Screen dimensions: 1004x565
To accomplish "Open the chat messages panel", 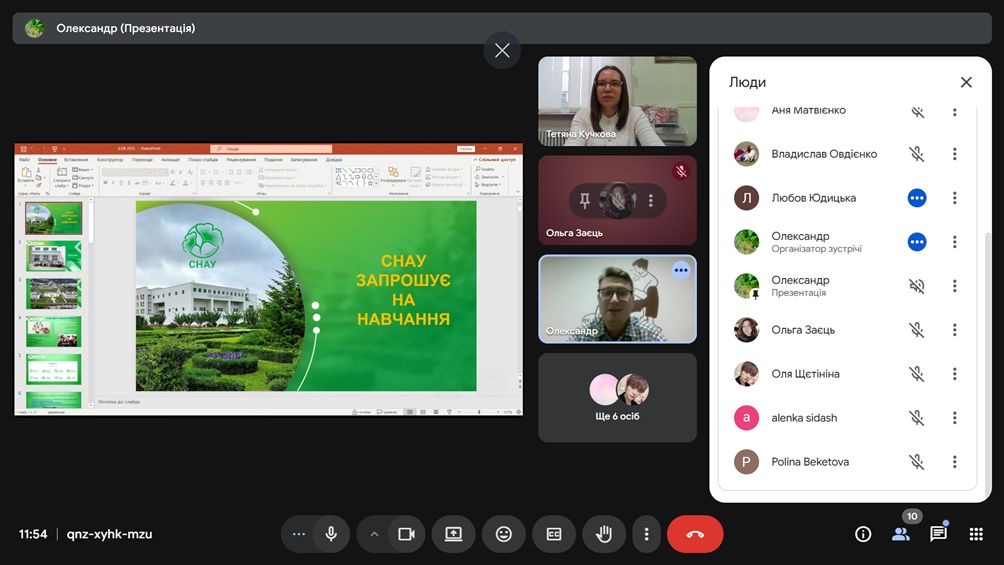I will 938,534.
